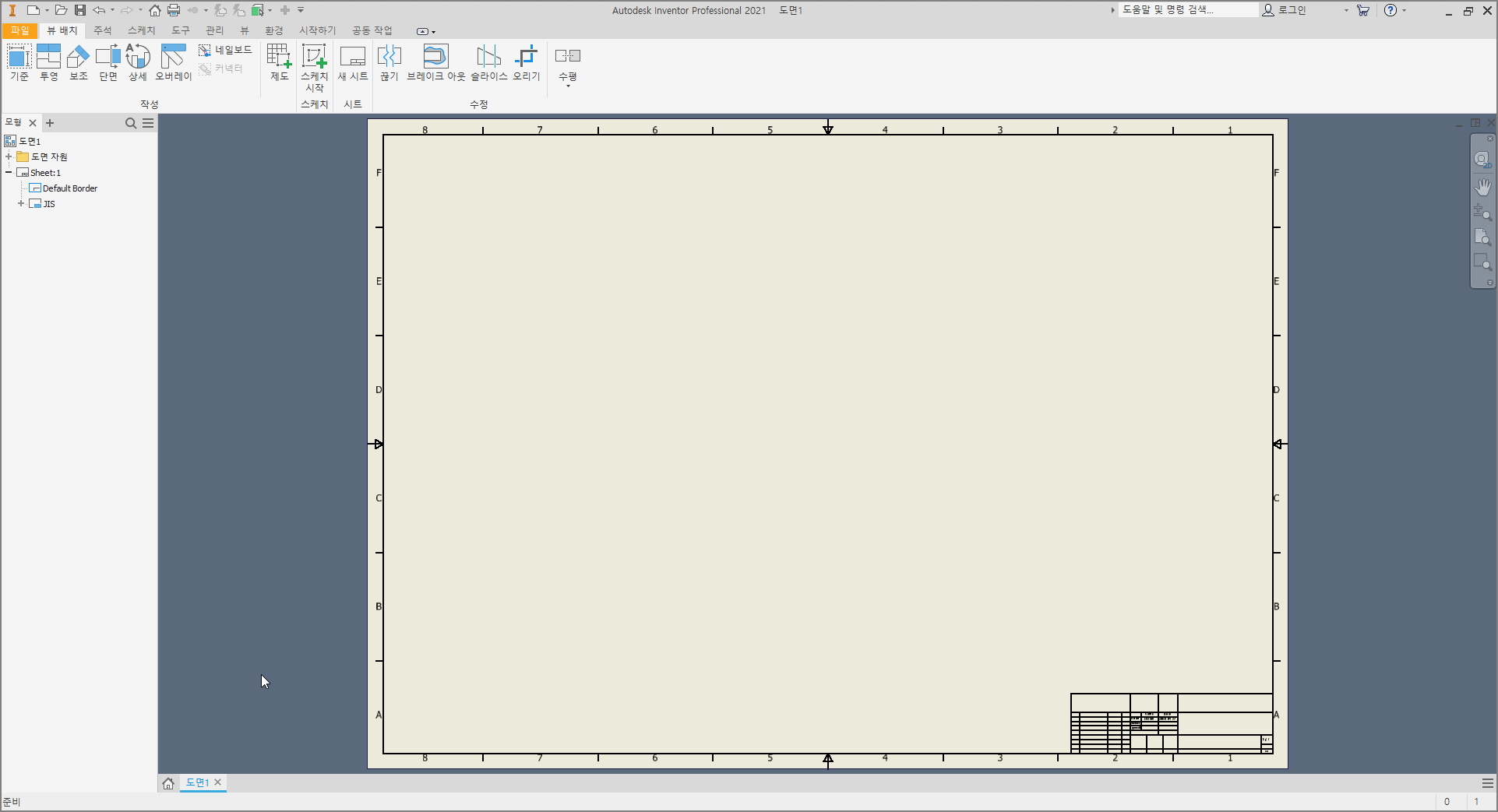Expand the JIS title block node
The image size is (1498, 812).
(21, 203)
